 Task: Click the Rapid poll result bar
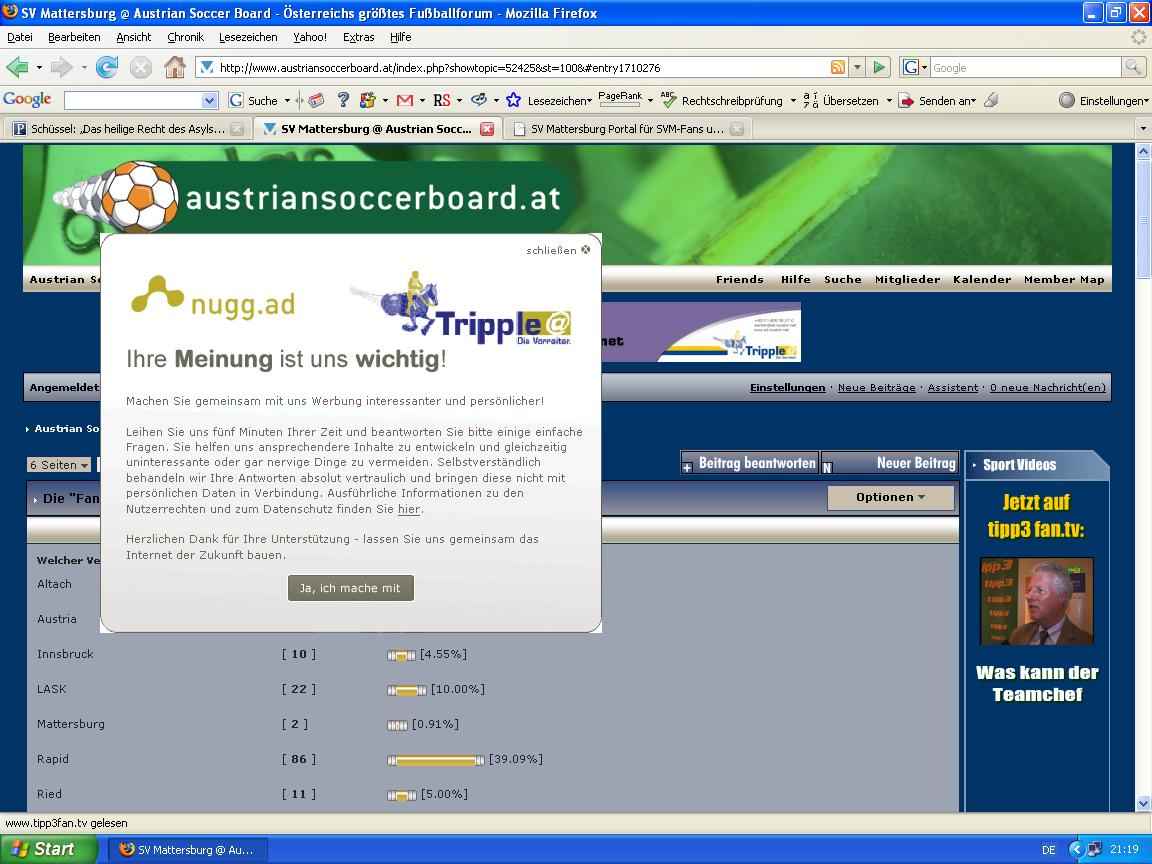coord(436,760)
